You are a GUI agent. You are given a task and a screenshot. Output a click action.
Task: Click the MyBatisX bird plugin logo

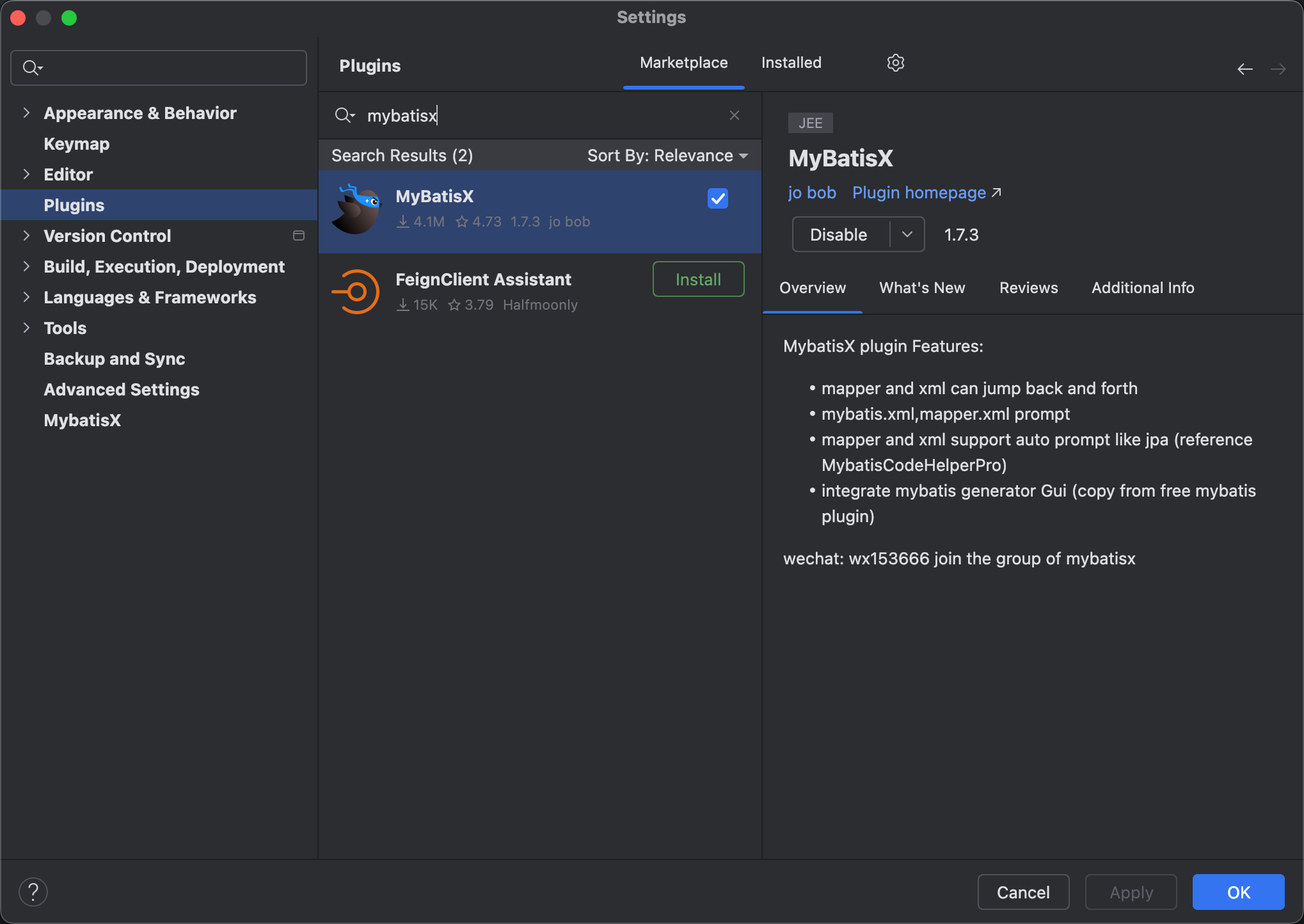[356, 210]
